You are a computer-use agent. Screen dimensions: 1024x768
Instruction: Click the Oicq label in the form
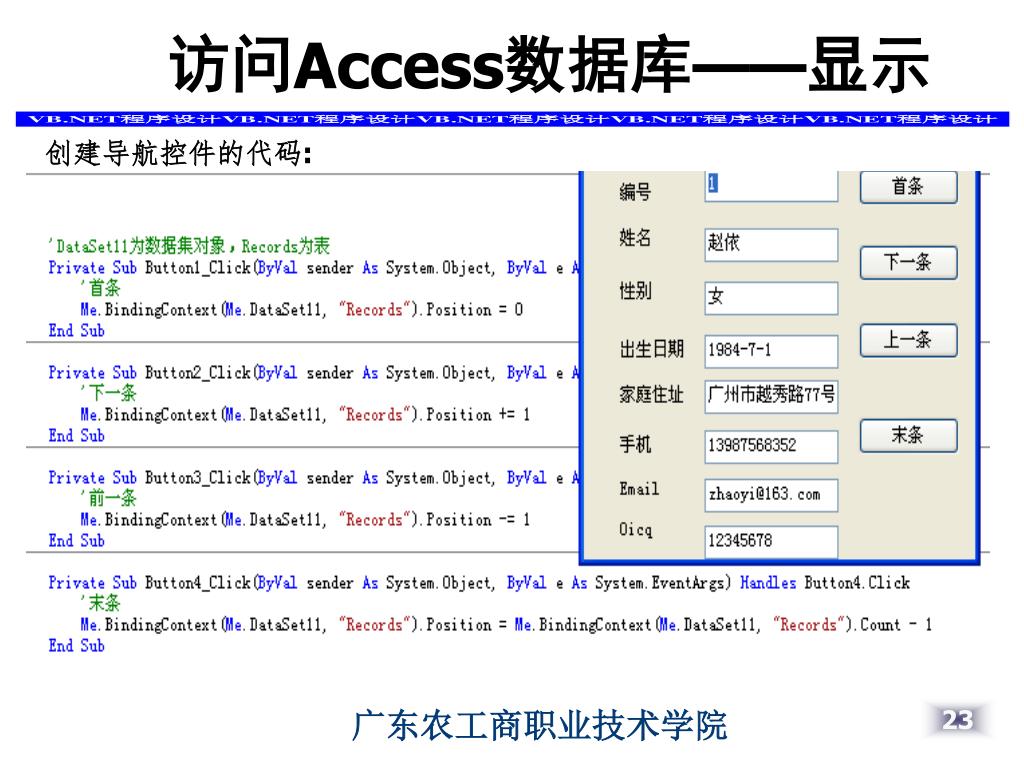pos(636,530)
